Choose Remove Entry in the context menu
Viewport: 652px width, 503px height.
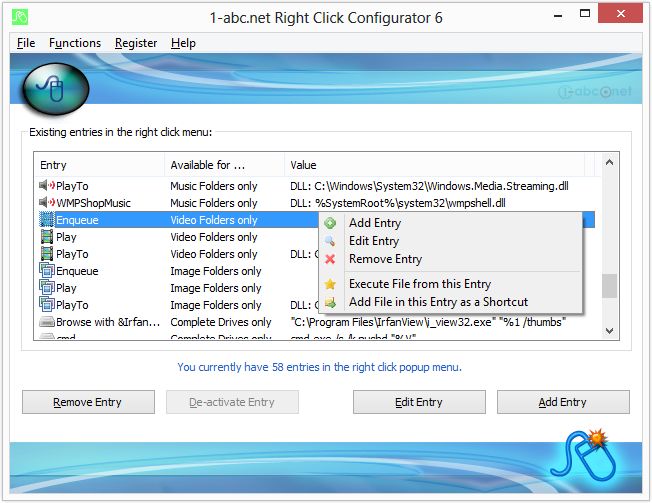(385, 259)
